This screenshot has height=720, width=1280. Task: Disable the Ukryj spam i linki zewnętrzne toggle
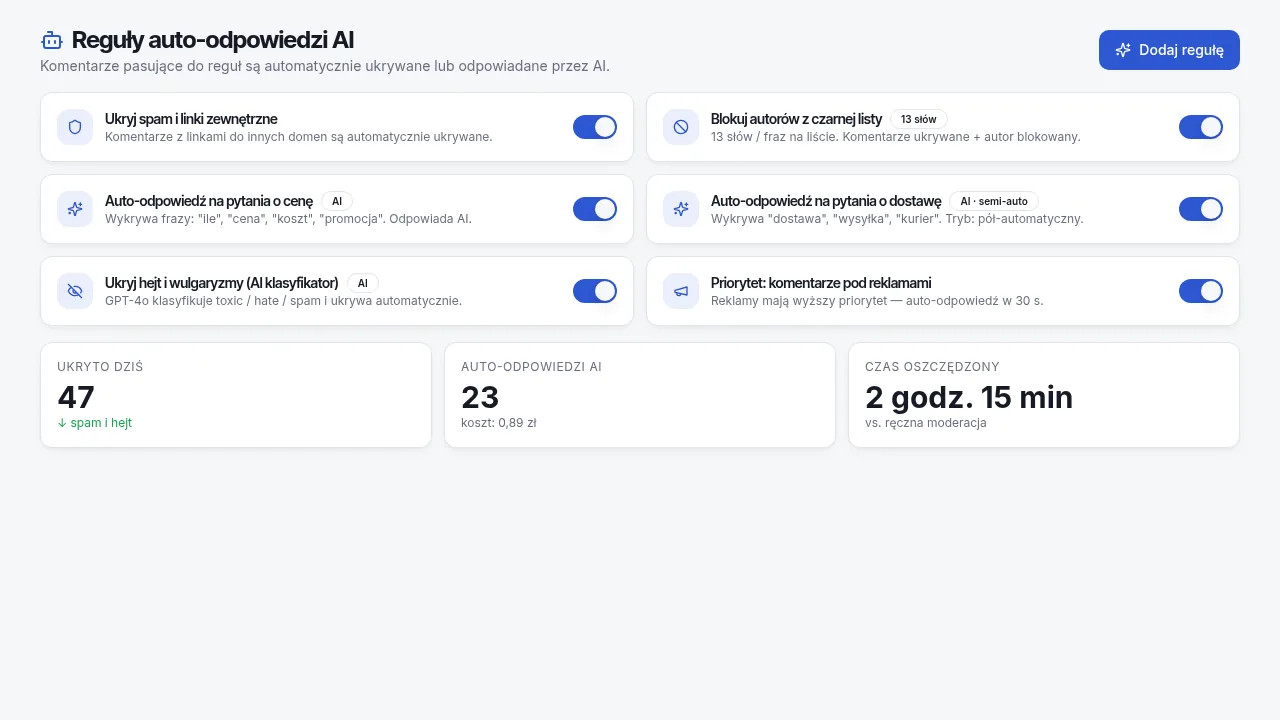(595, 127)
